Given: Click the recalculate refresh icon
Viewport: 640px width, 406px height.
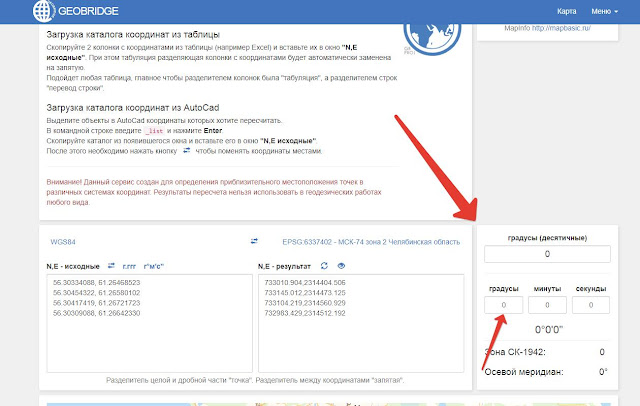Looking at the screenshot, I should (x=324, y=266).
